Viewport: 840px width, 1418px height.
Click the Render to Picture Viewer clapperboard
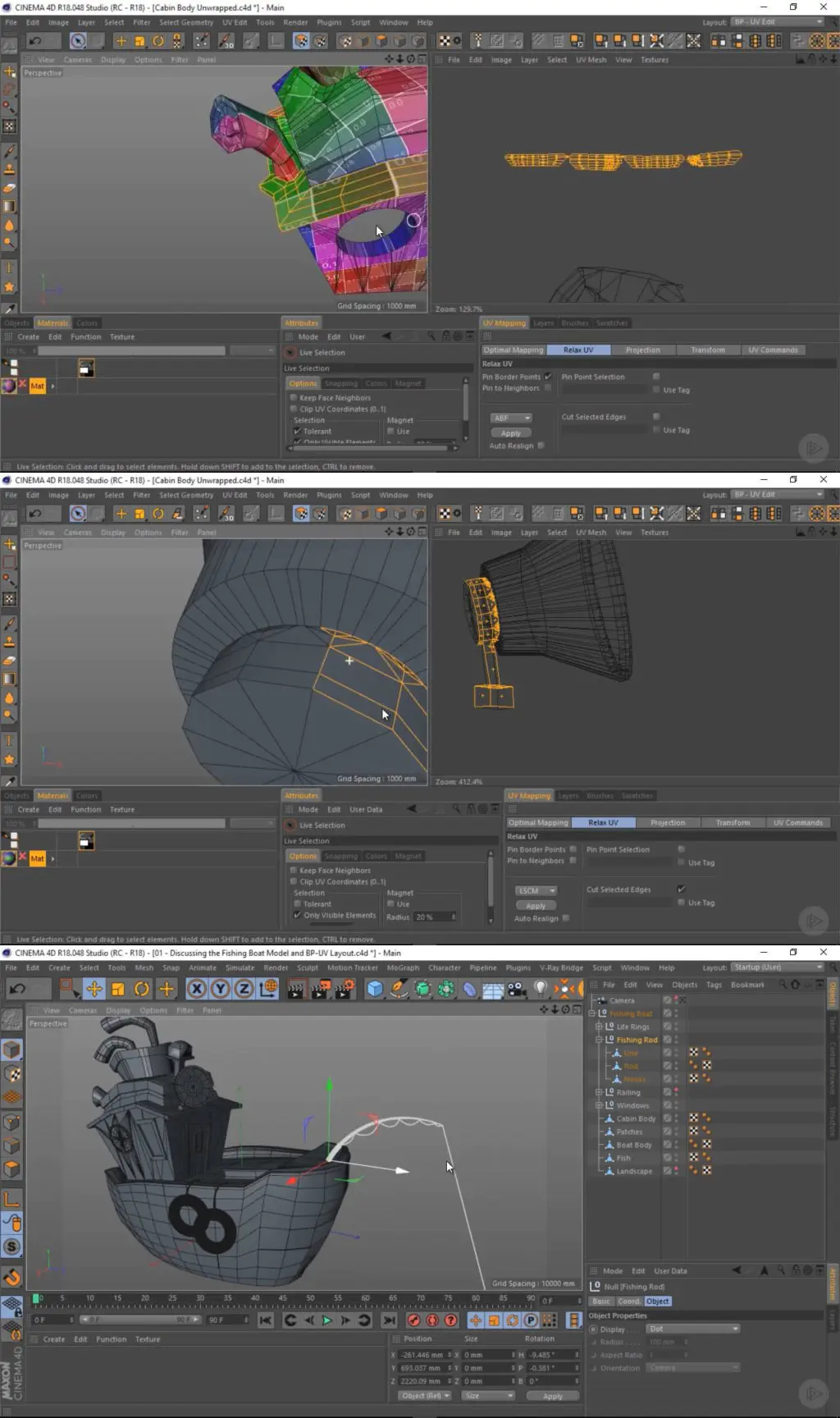pos(320,989)
